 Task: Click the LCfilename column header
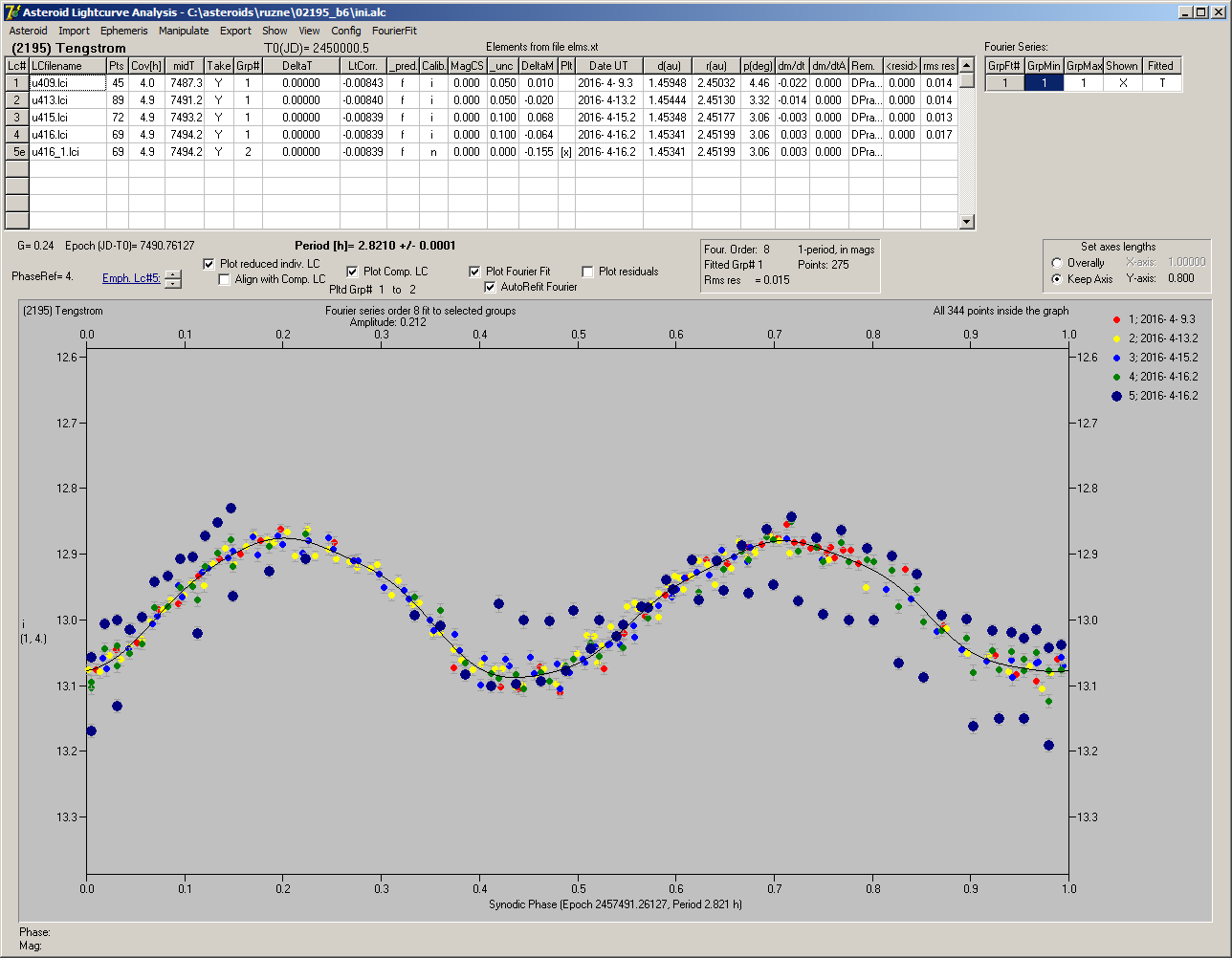point(67,66)
